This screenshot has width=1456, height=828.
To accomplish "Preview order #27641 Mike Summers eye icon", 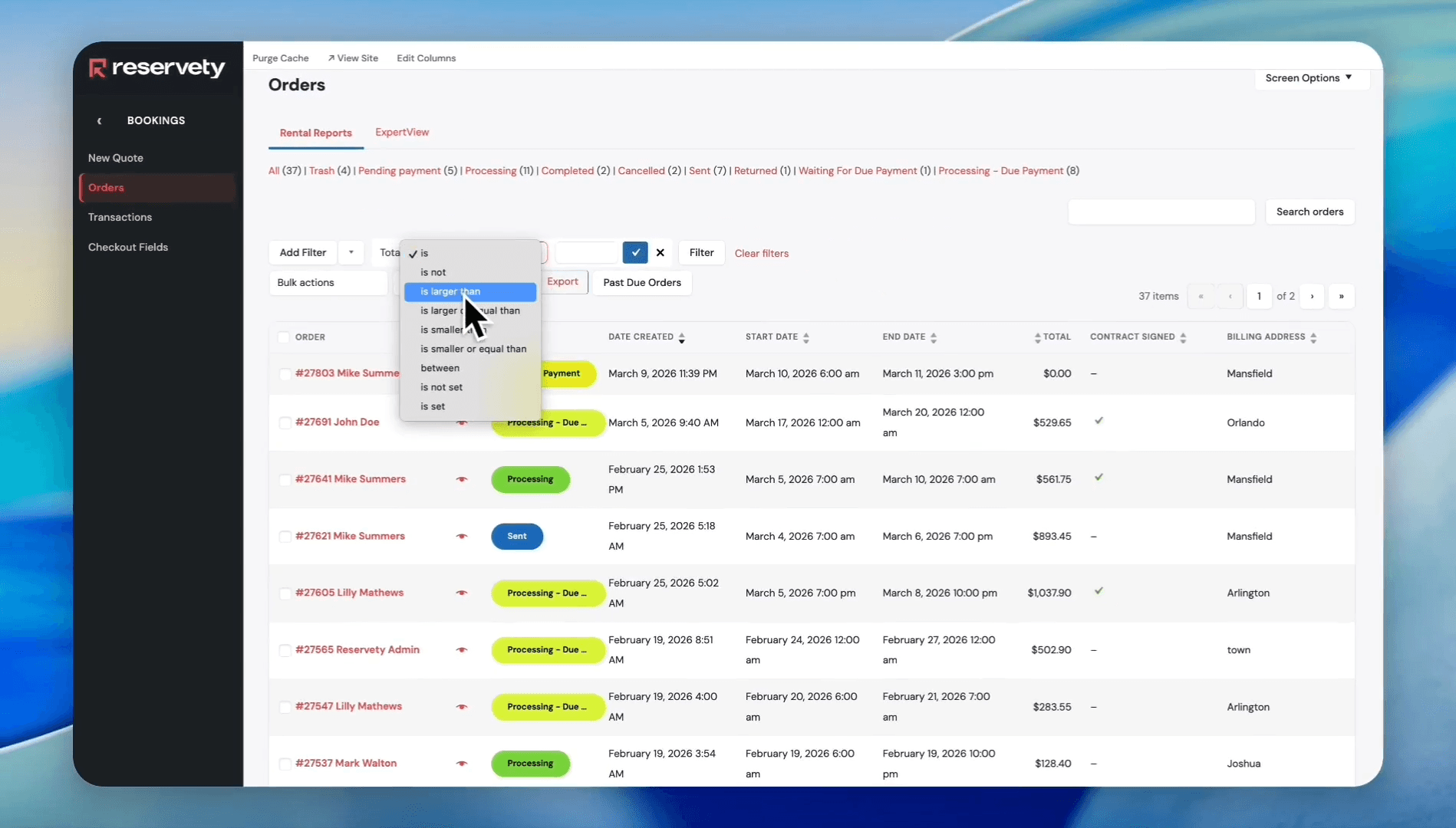I will click(462, 479).
